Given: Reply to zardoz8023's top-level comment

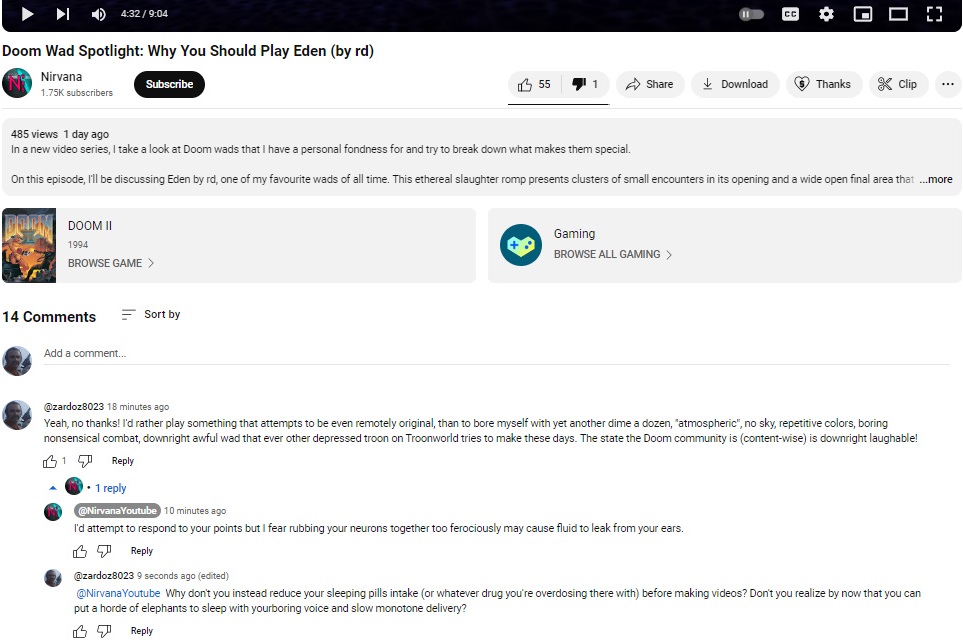Looking at the screenshot, I should point(123,461).
